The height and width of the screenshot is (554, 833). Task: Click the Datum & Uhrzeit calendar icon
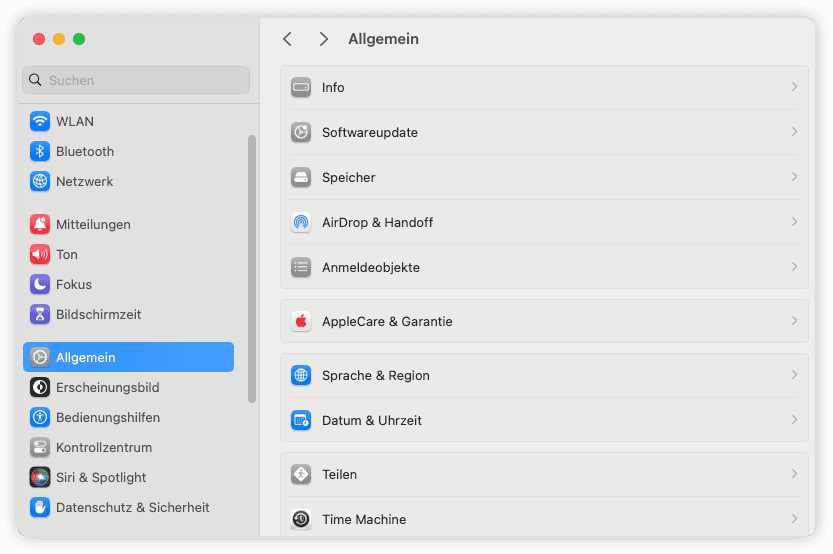point(301,421)
